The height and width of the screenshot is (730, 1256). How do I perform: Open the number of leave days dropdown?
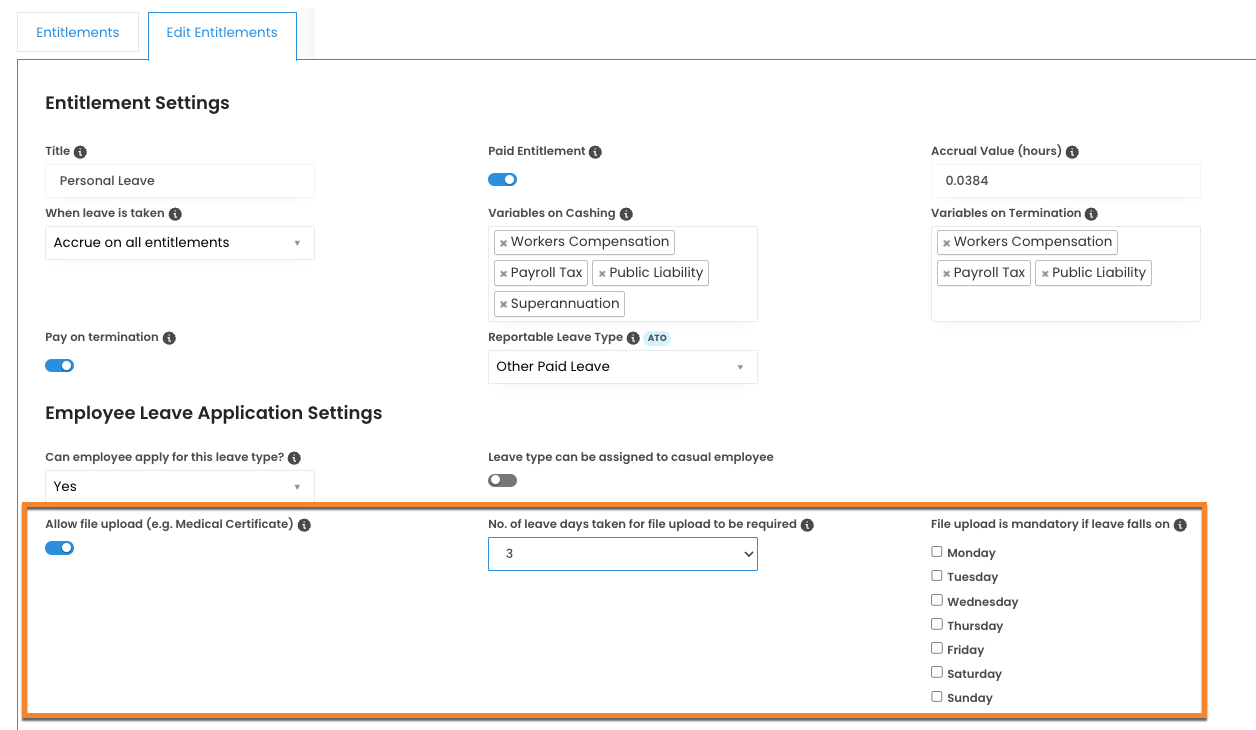point(622,554)
